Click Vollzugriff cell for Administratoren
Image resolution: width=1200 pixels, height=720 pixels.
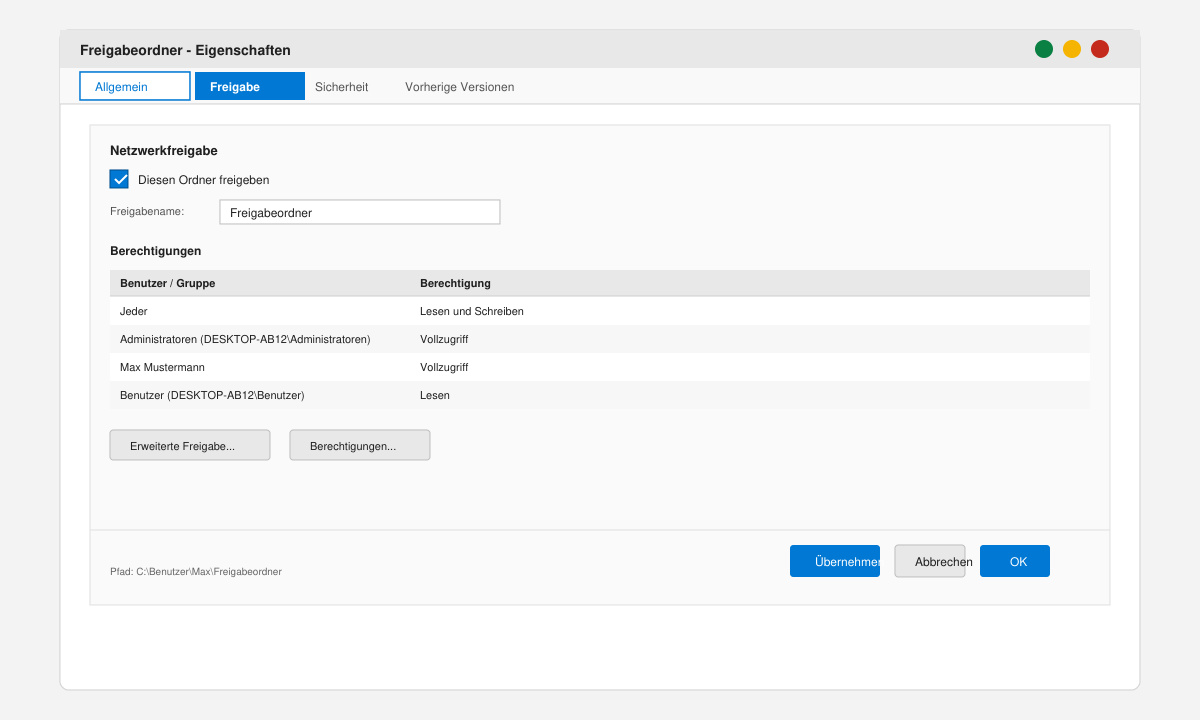click(x=444, y=339)
